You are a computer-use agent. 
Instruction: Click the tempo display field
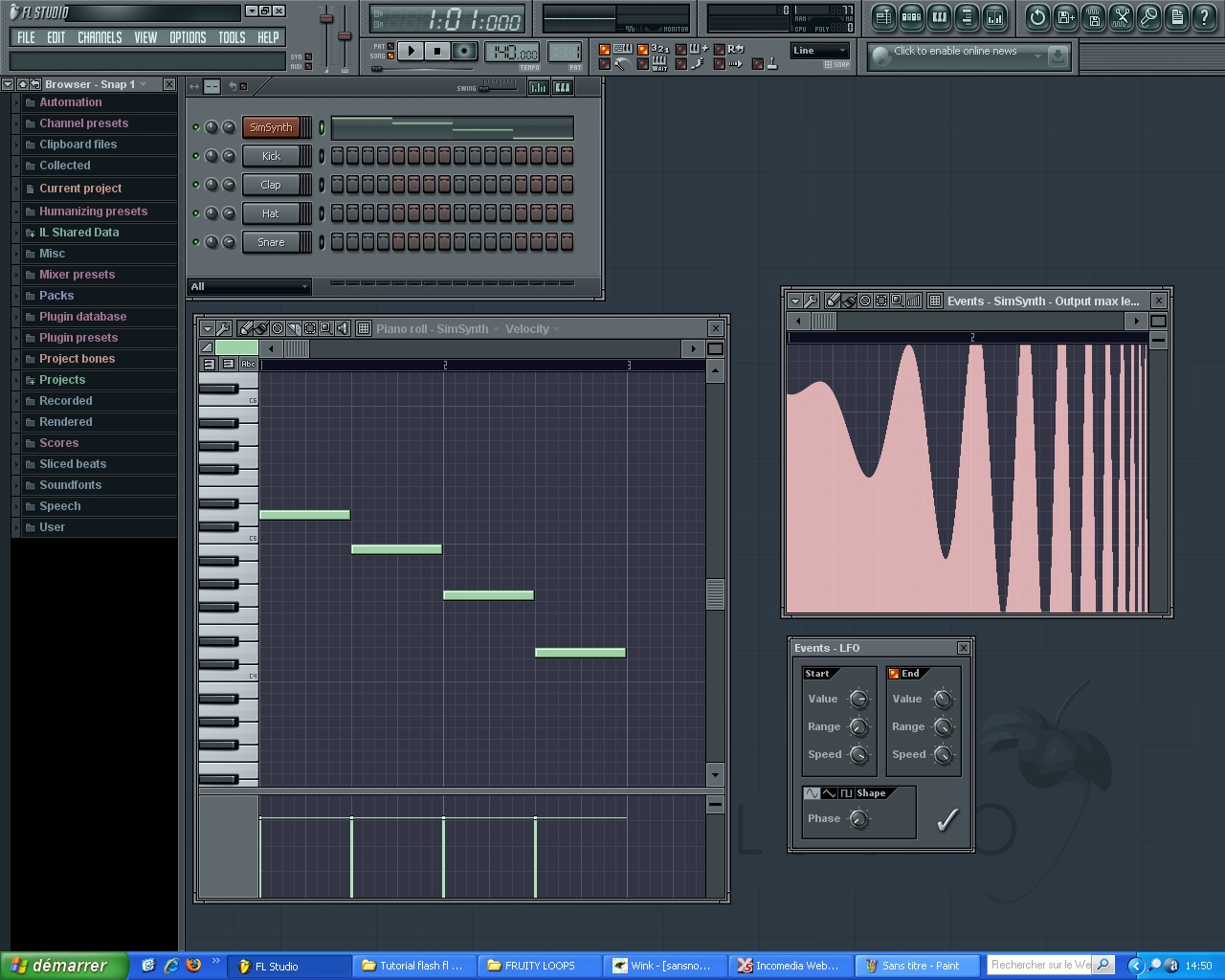coord(513,53)
